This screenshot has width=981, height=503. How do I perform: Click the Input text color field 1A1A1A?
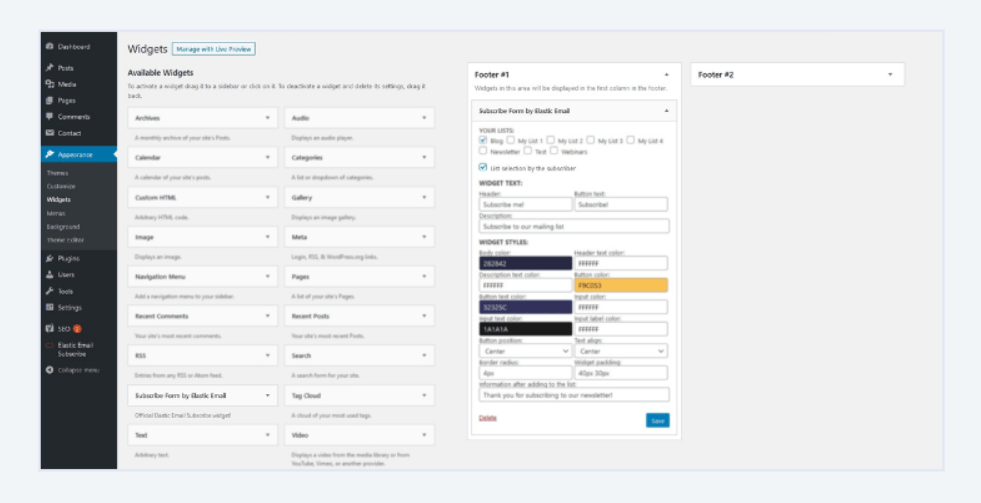tap(526, 329)
